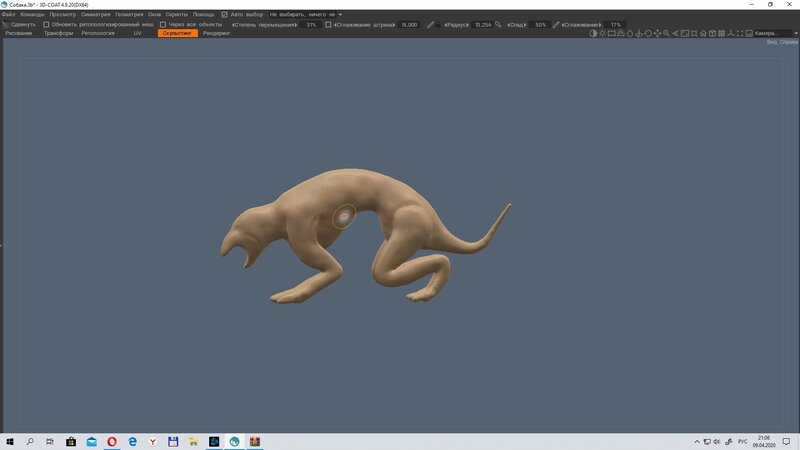Click the half-shaded circle icon in the viewport toolbar
Screen dimensions: 800x450
click(593, 33)
